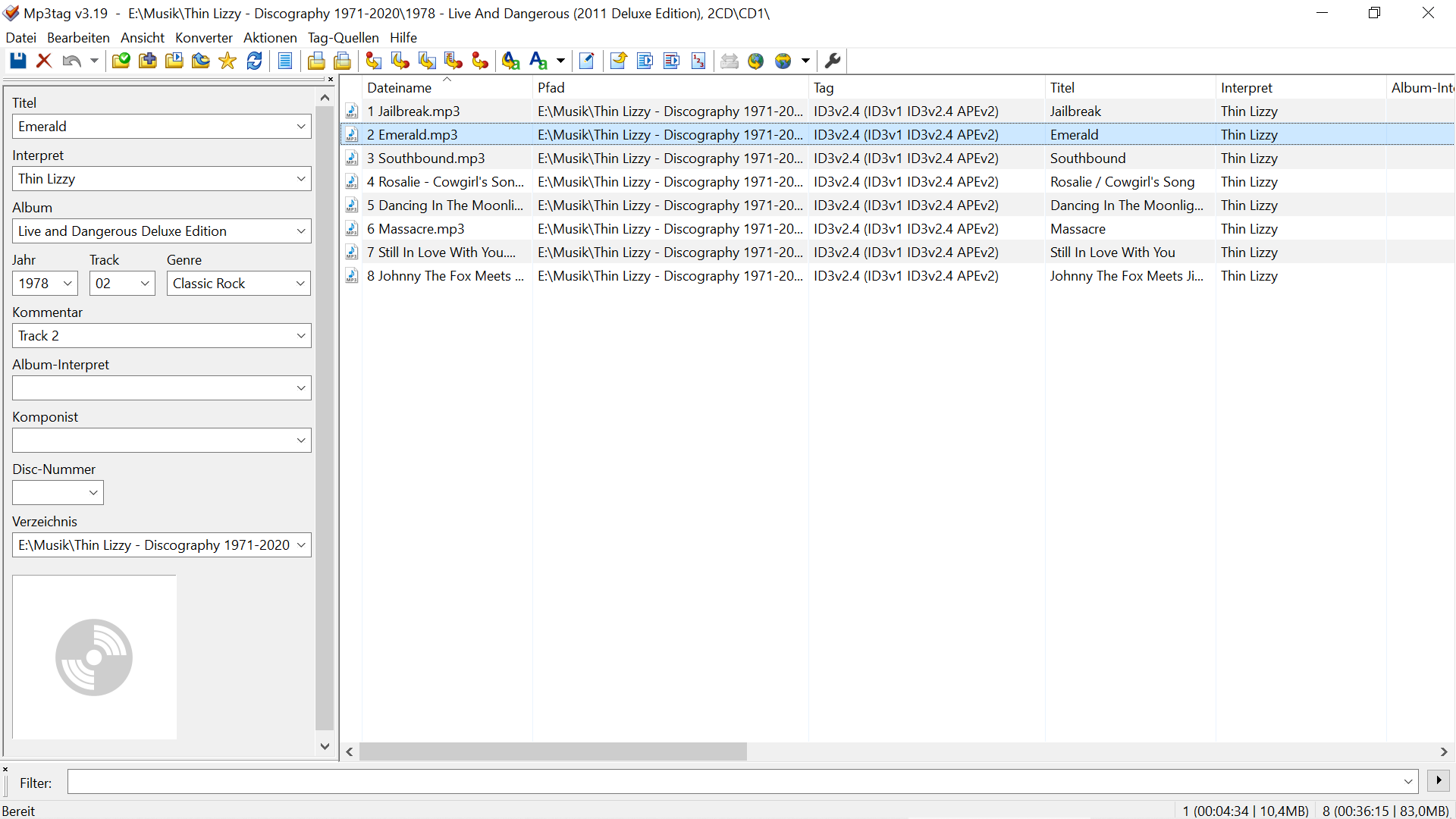Run Text file - Tag converter icon

(x=453, y=61)
